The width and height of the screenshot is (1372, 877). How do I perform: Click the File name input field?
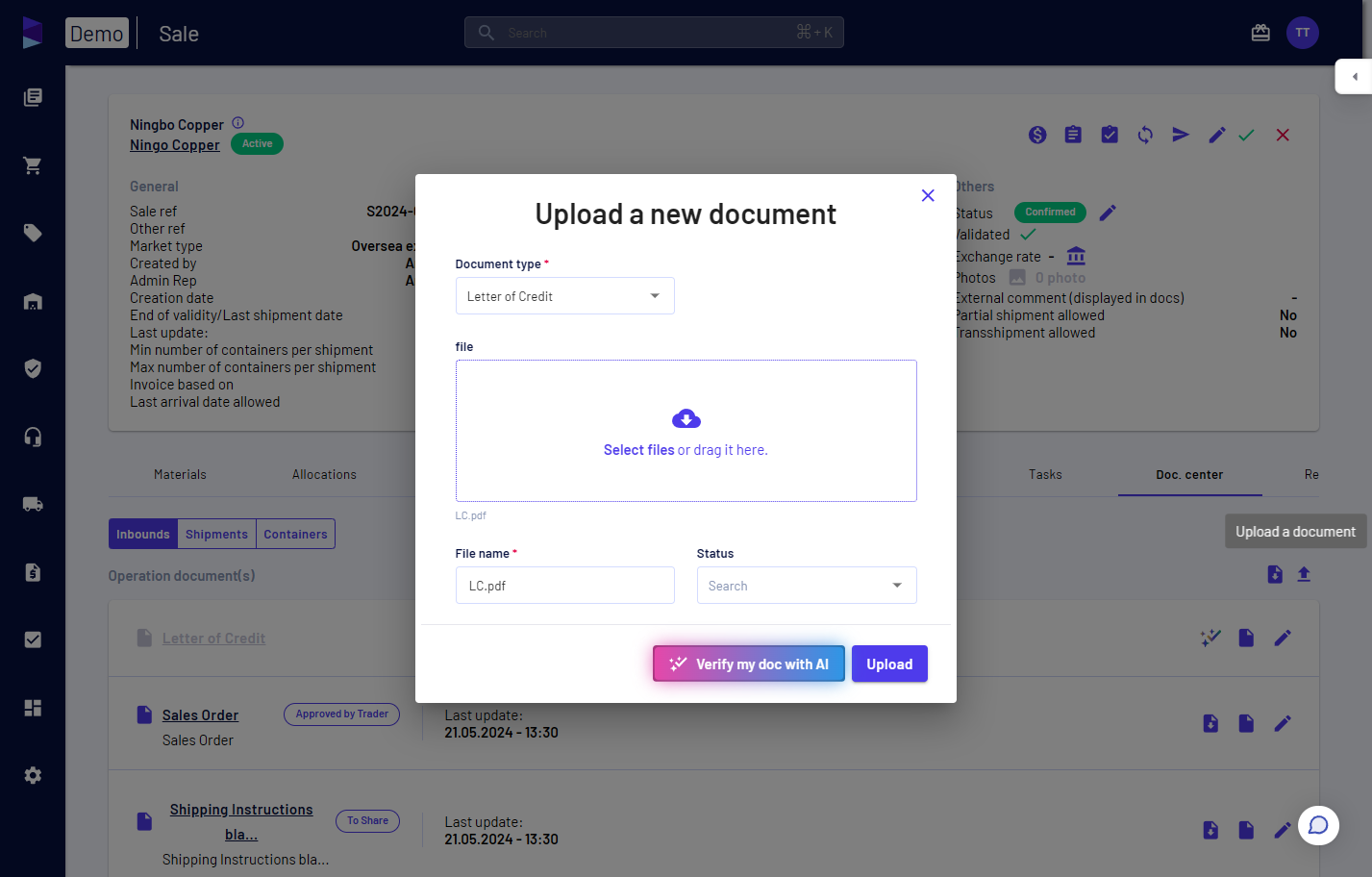(x=564, y=586)
